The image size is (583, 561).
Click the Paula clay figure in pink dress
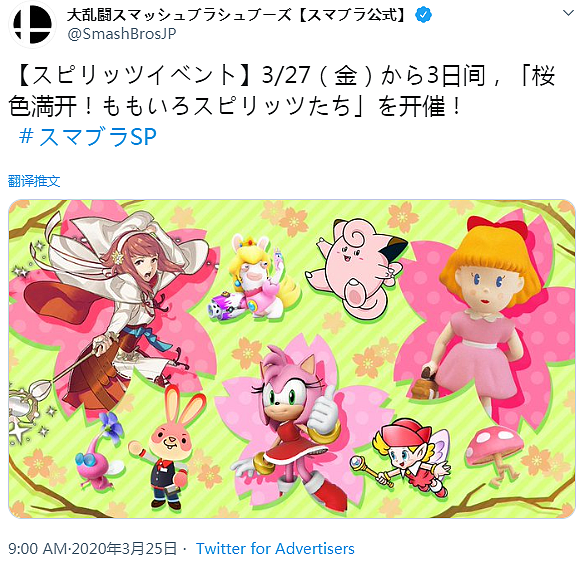[x=480, y=316]
